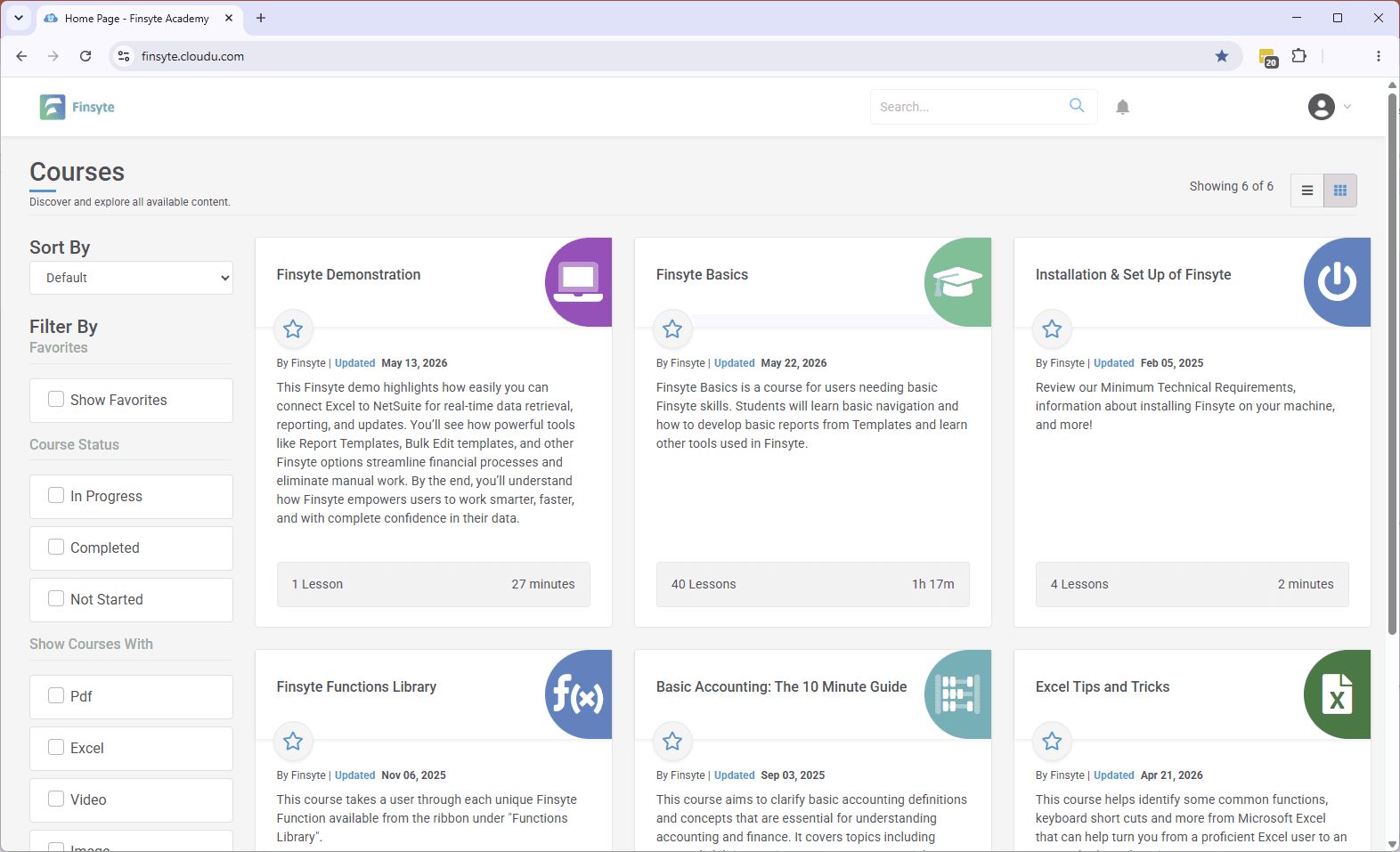The height and width of the screenshot is (852, 1400).
Task: Favorite the Excel Tips and Tricks course
Action: tap(1052, 742)
